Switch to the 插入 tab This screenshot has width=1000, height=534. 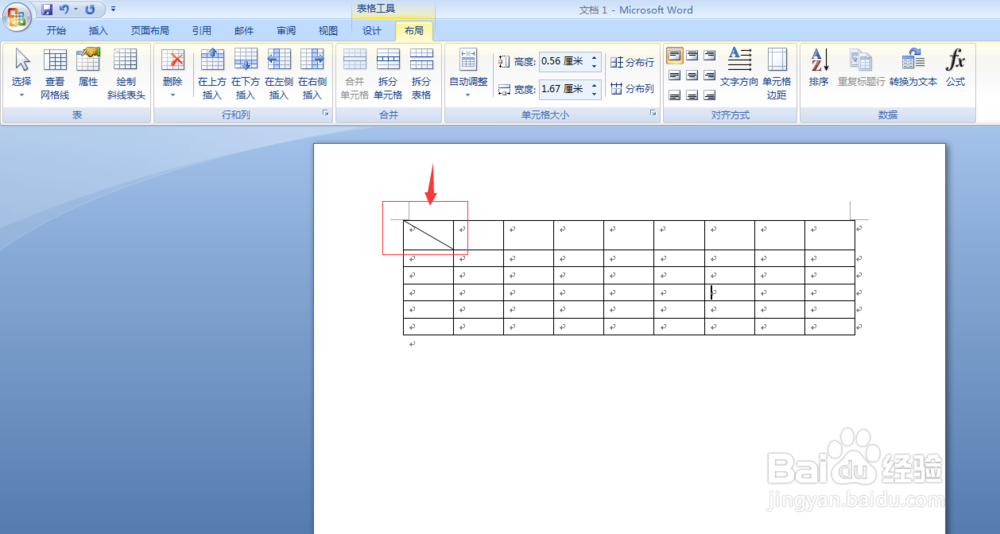coord(98,31)
